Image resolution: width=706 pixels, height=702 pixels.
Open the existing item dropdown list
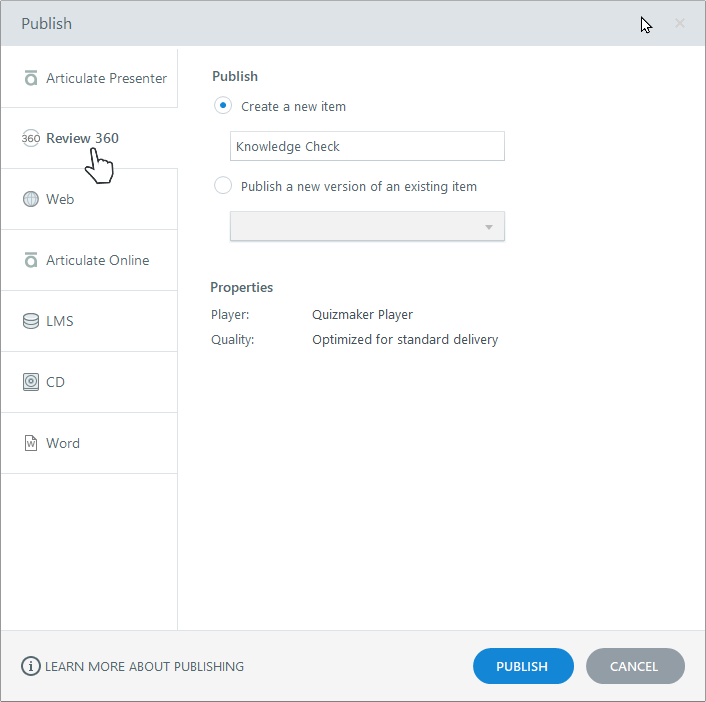click(367, 226)
